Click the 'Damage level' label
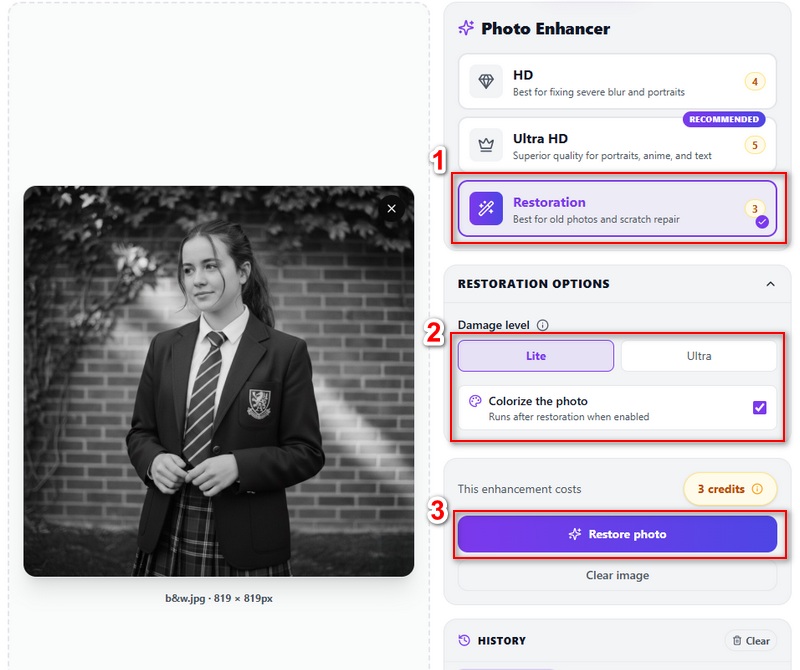800x670 pixels. [x=493, y=325]
